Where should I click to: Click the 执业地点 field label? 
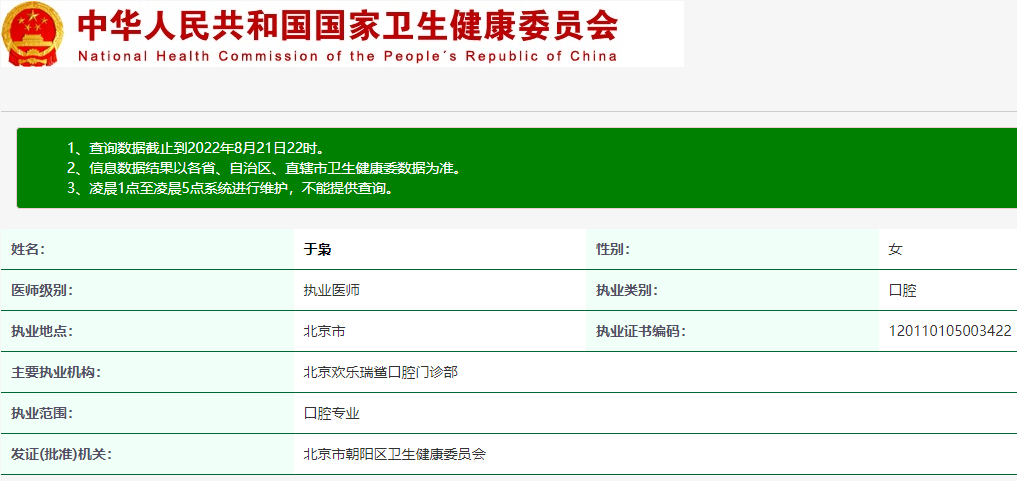click(42, 331)
